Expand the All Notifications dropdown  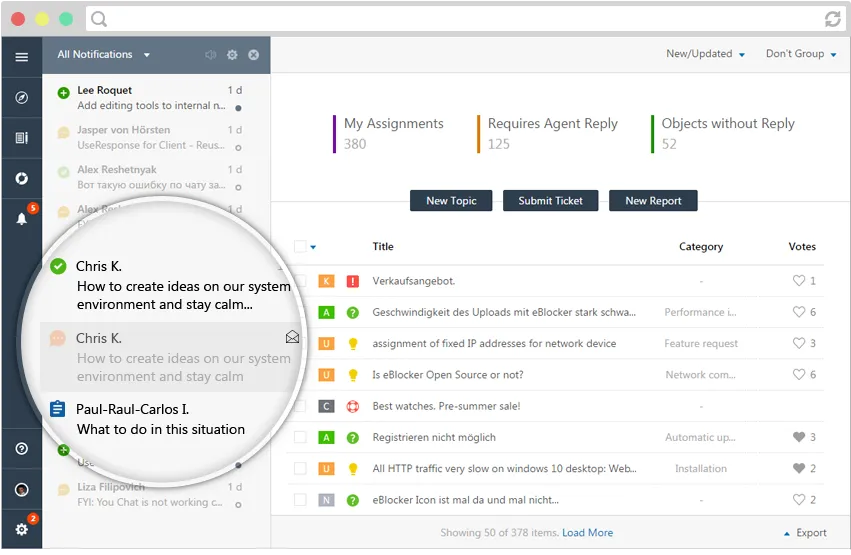(x=104, y=55)
